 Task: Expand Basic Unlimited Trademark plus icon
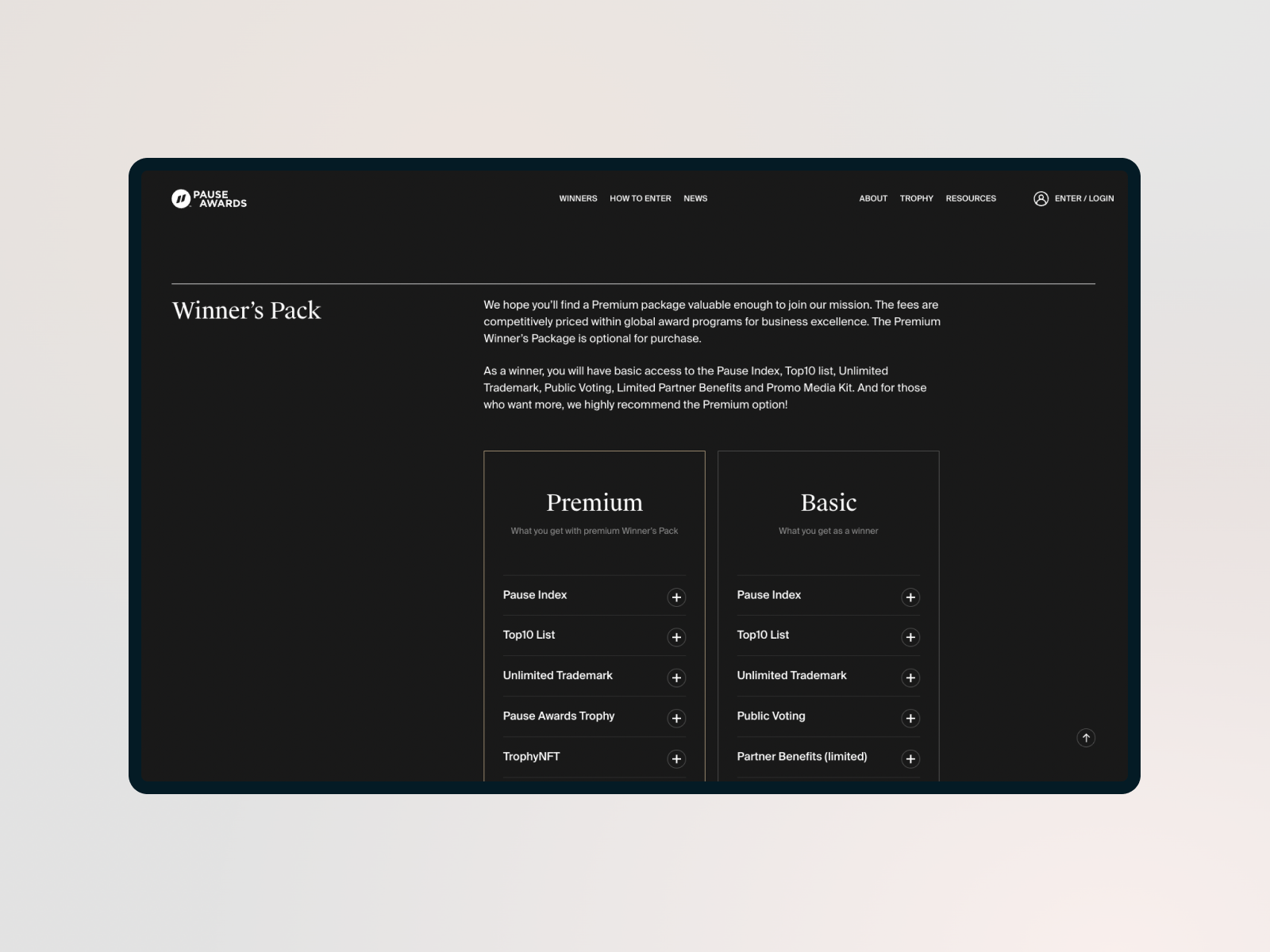[x=910, y=678]
